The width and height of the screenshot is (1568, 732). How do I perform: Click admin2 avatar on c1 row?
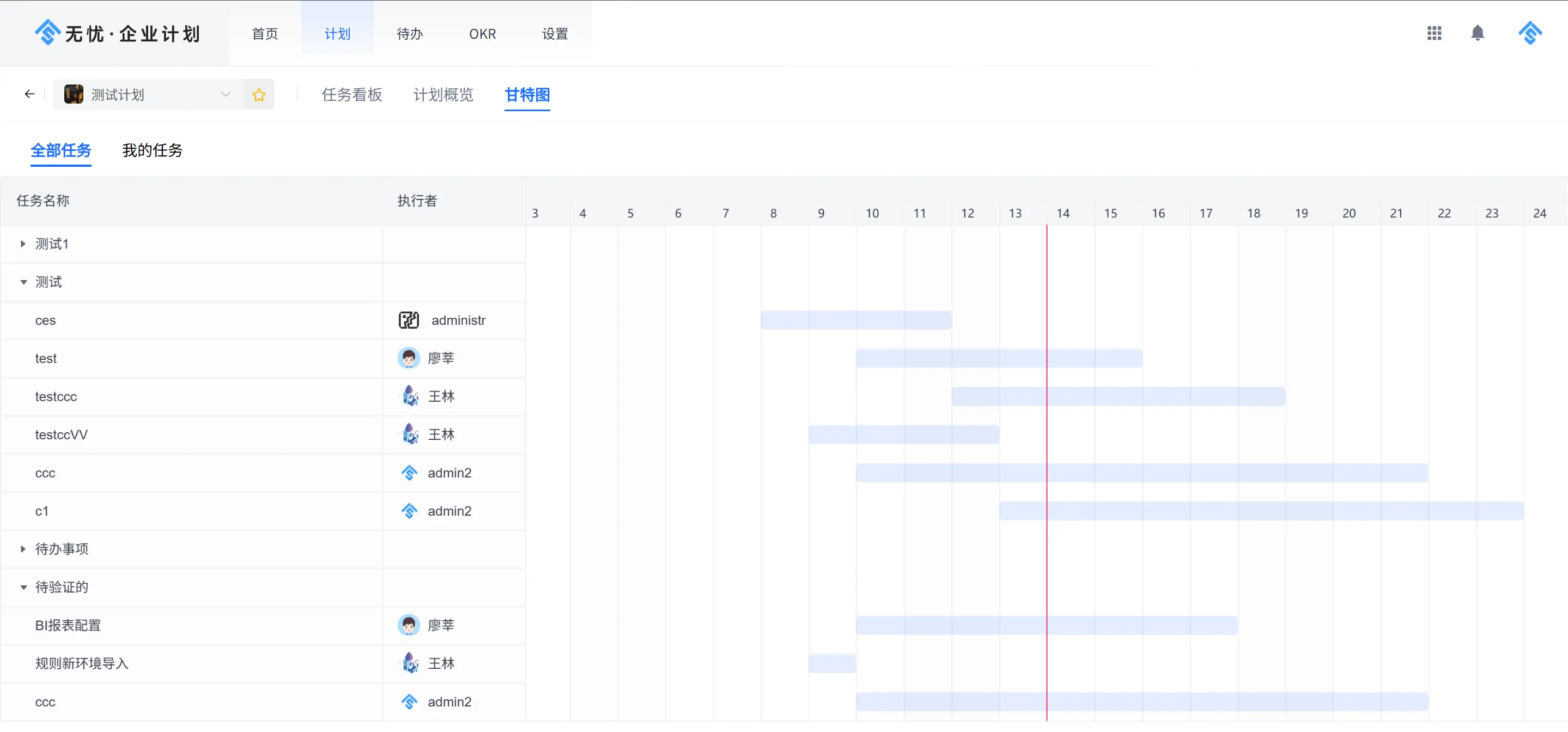tap(410, 511)
